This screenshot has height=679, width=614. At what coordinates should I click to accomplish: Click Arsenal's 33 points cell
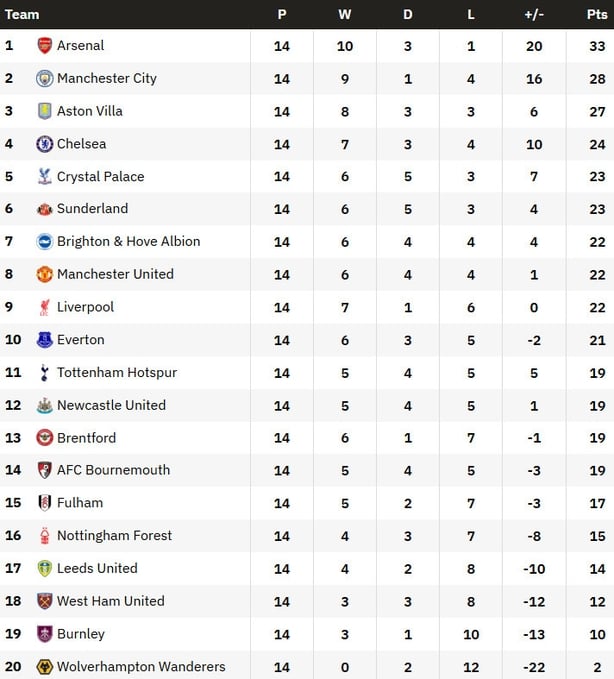click(x=597, y=46)
